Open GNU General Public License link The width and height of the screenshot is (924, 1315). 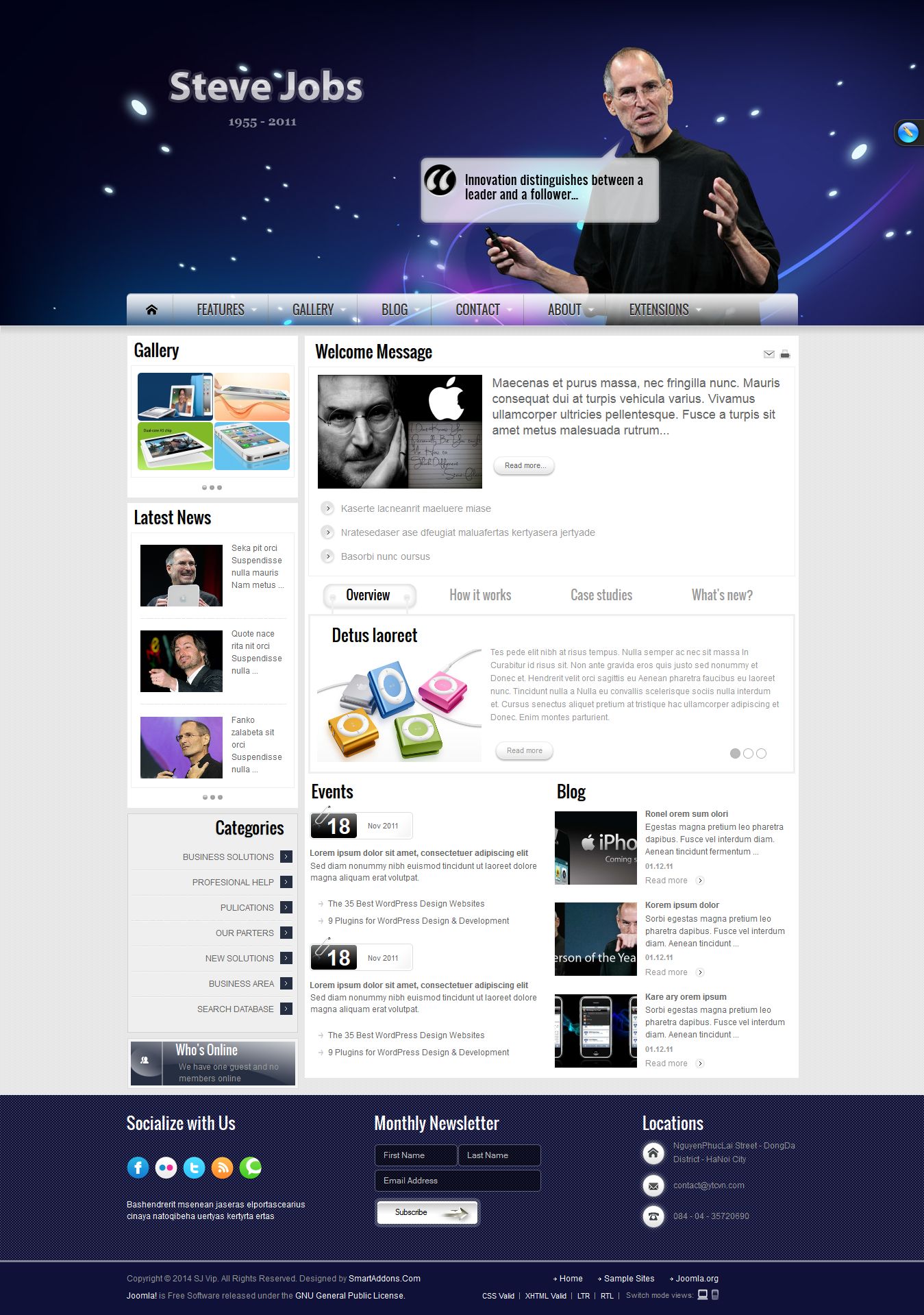pyautogui.click(x=349, y=1295)
